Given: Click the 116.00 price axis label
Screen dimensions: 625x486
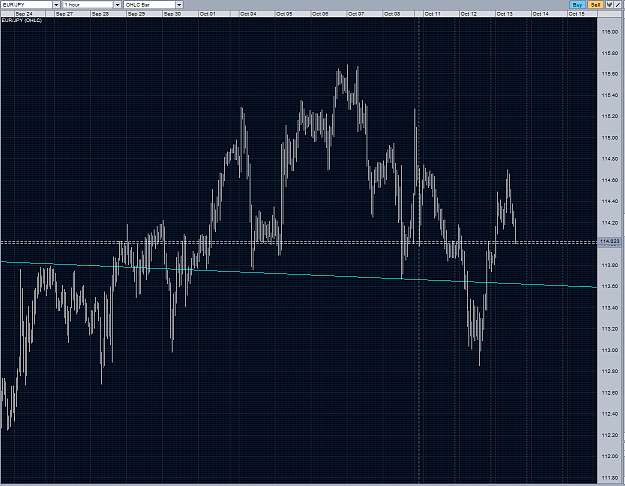Looking at the screenshot, I should pyautogui.click(x=609, y=32).
